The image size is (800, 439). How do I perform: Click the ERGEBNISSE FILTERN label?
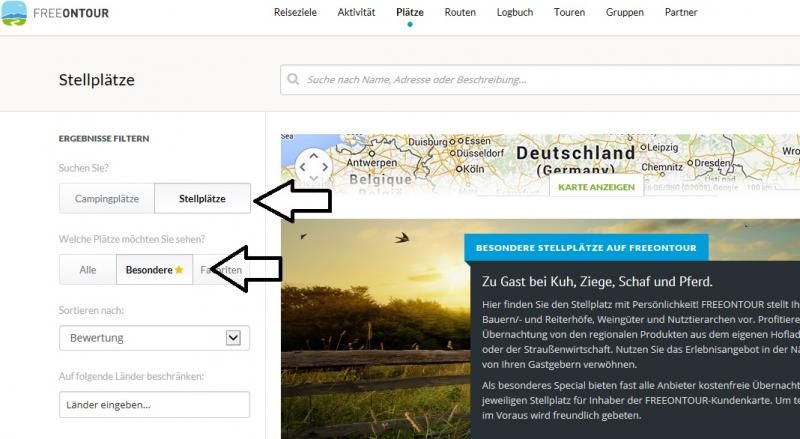click(104, 138)
